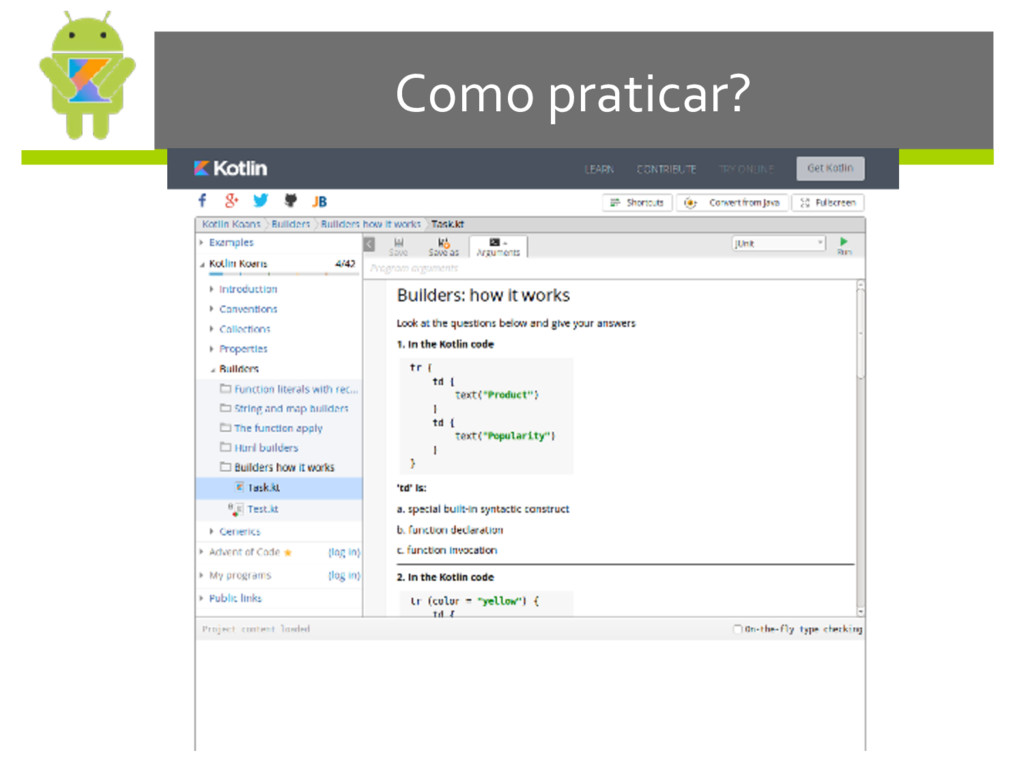Open the CONTRIBUTE menu item

pyautogui.click(x=666, y=169)
